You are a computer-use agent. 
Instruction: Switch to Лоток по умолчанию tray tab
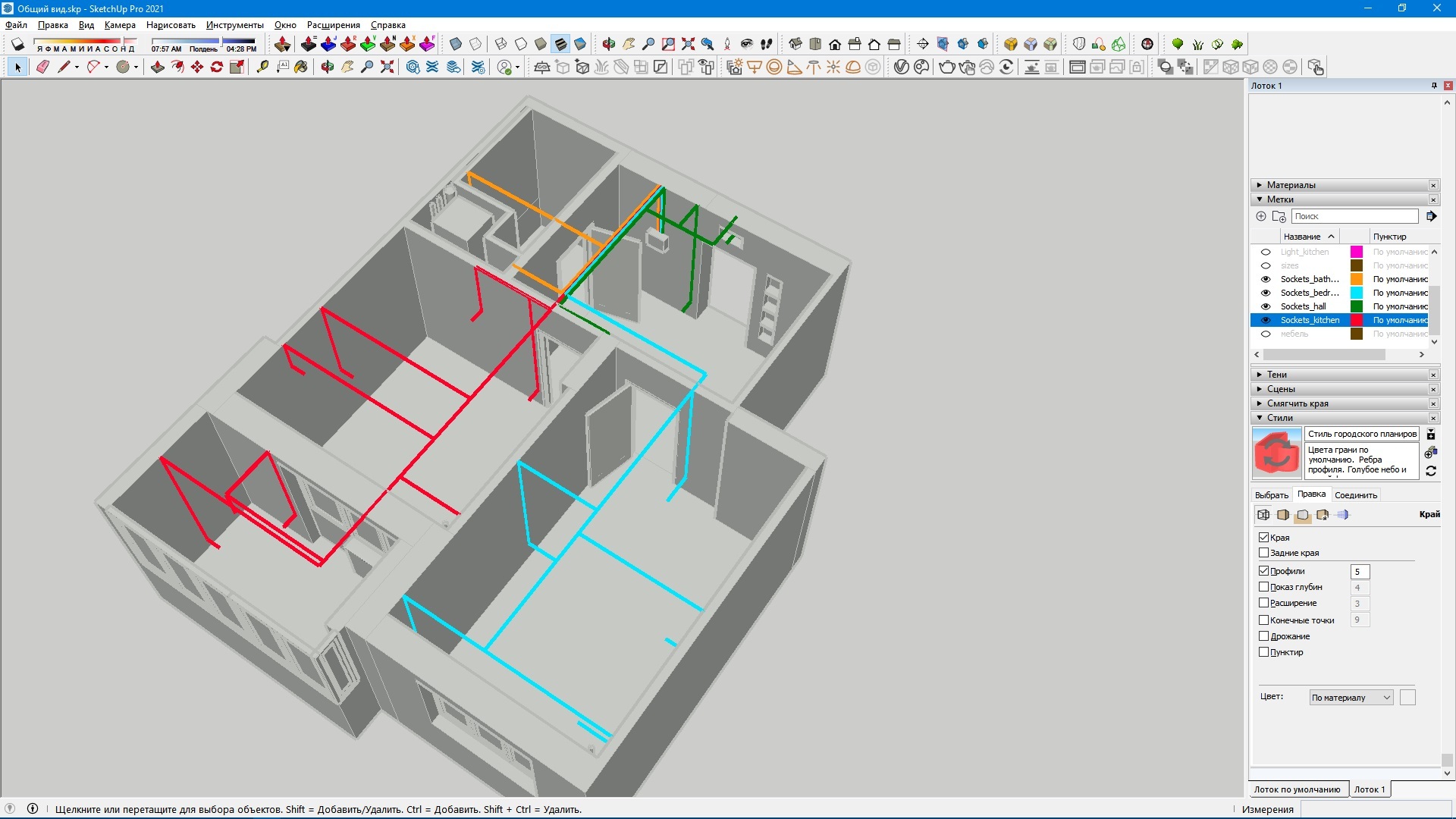[1298, 789]
